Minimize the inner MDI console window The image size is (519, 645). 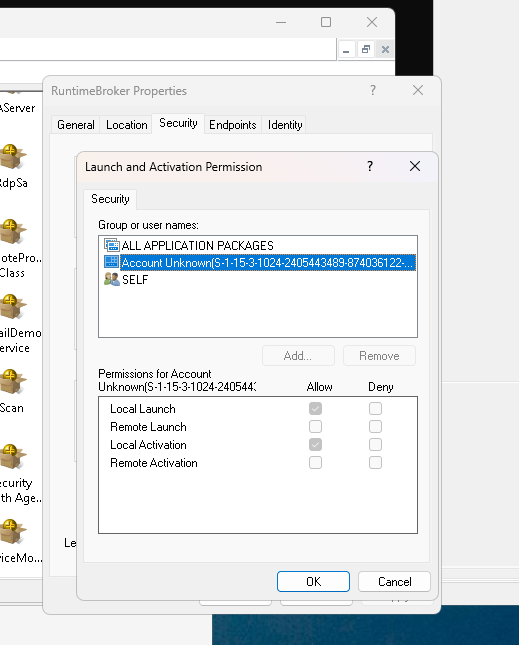coord(346,50)
